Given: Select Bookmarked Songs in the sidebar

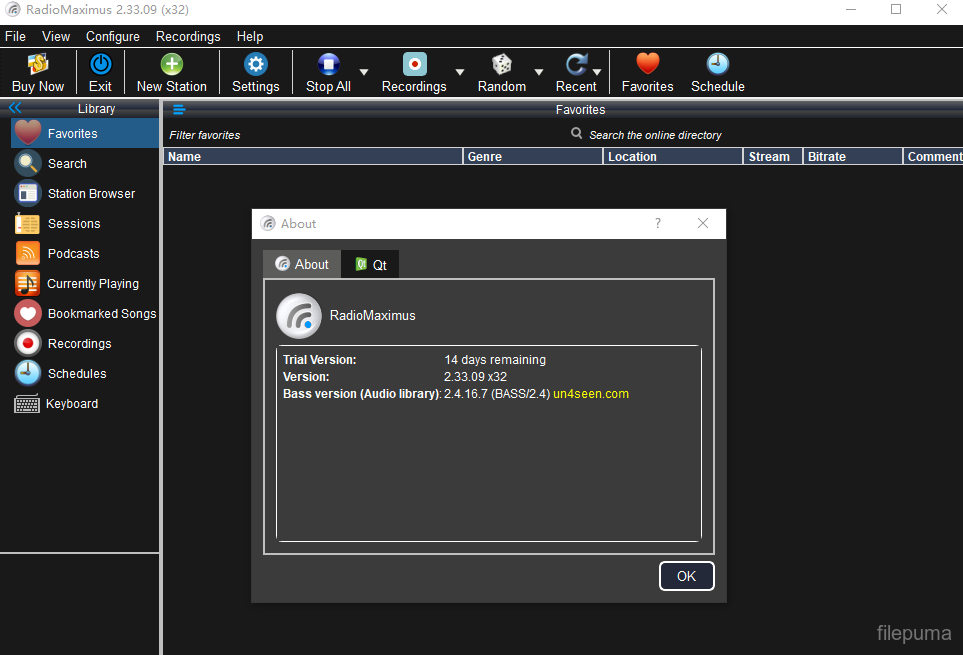Looking at the screenshot, I should [x=101, y=314].
